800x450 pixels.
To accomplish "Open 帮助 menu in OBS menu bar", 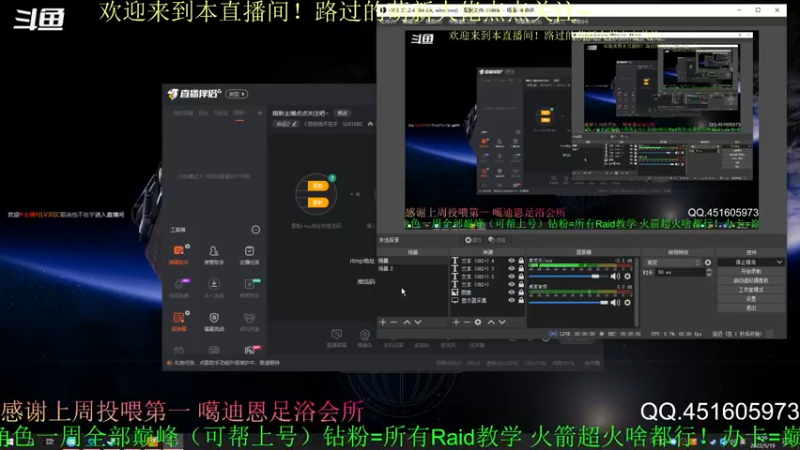I will (x=580, y=21).
